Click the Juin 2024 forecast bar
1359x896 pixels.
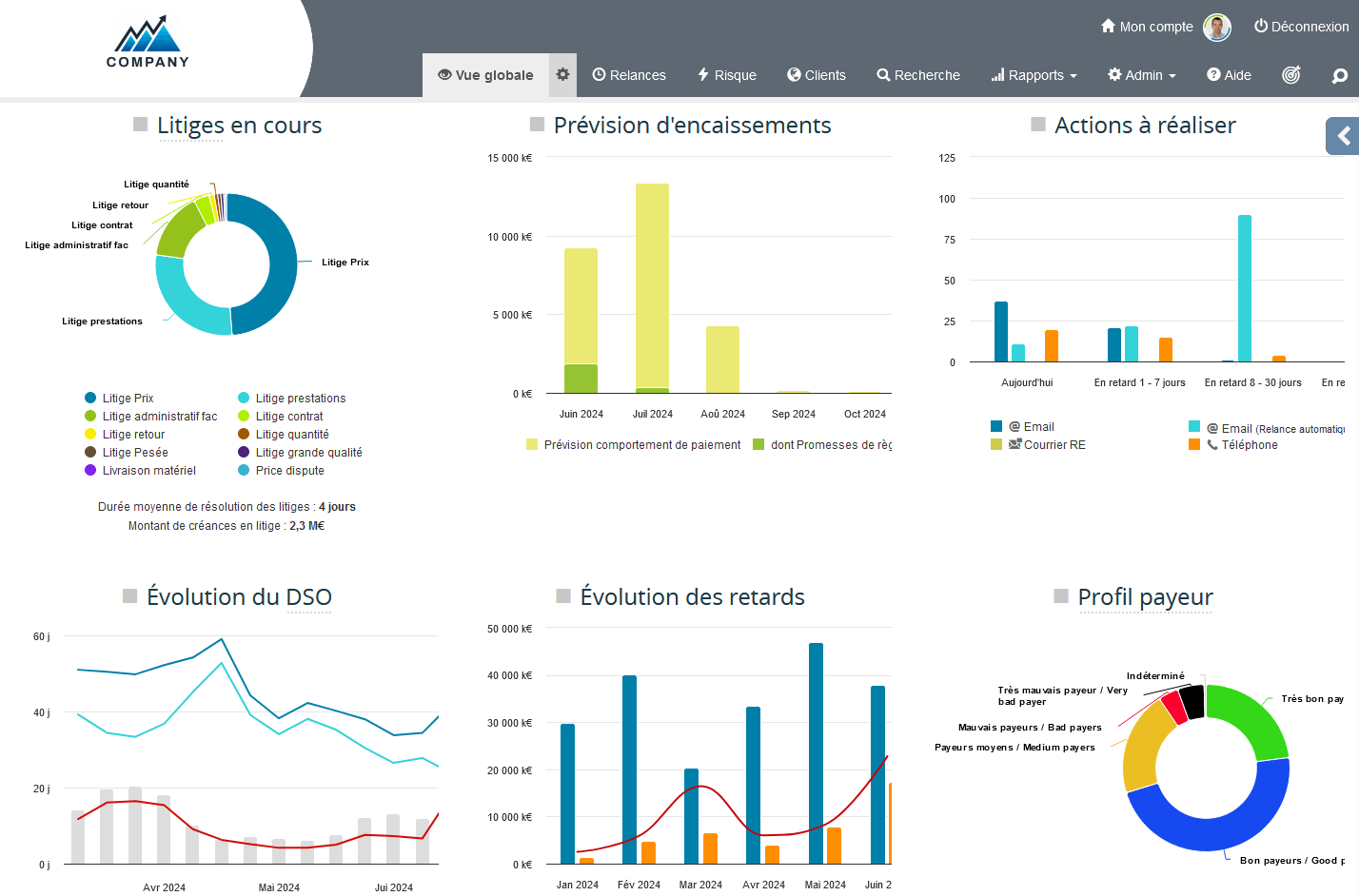pyautogui.click(x=581, y=321)
